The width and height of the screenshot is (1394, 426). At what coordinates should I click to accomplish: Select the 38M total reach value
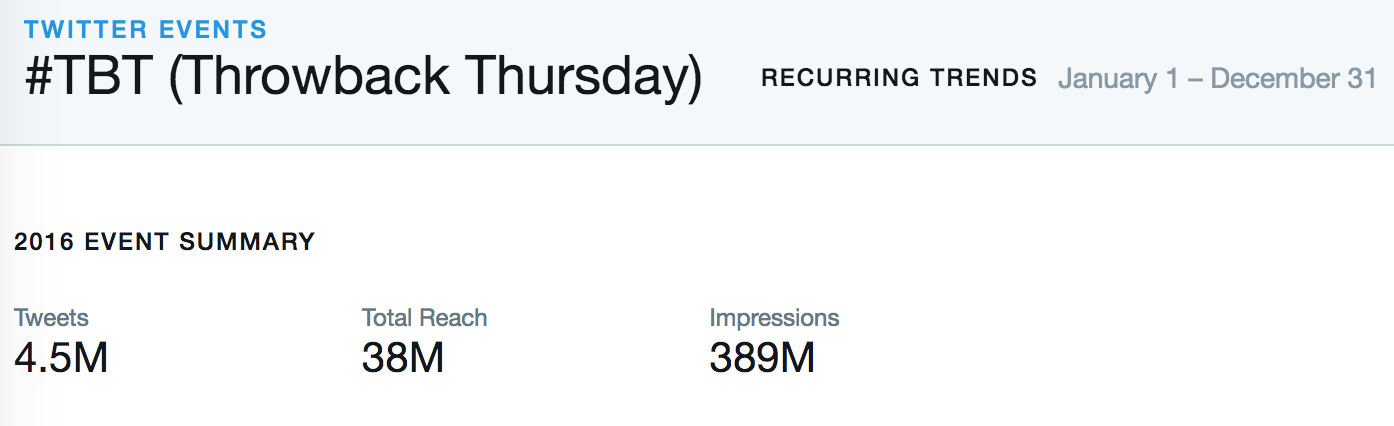(402, 358)
